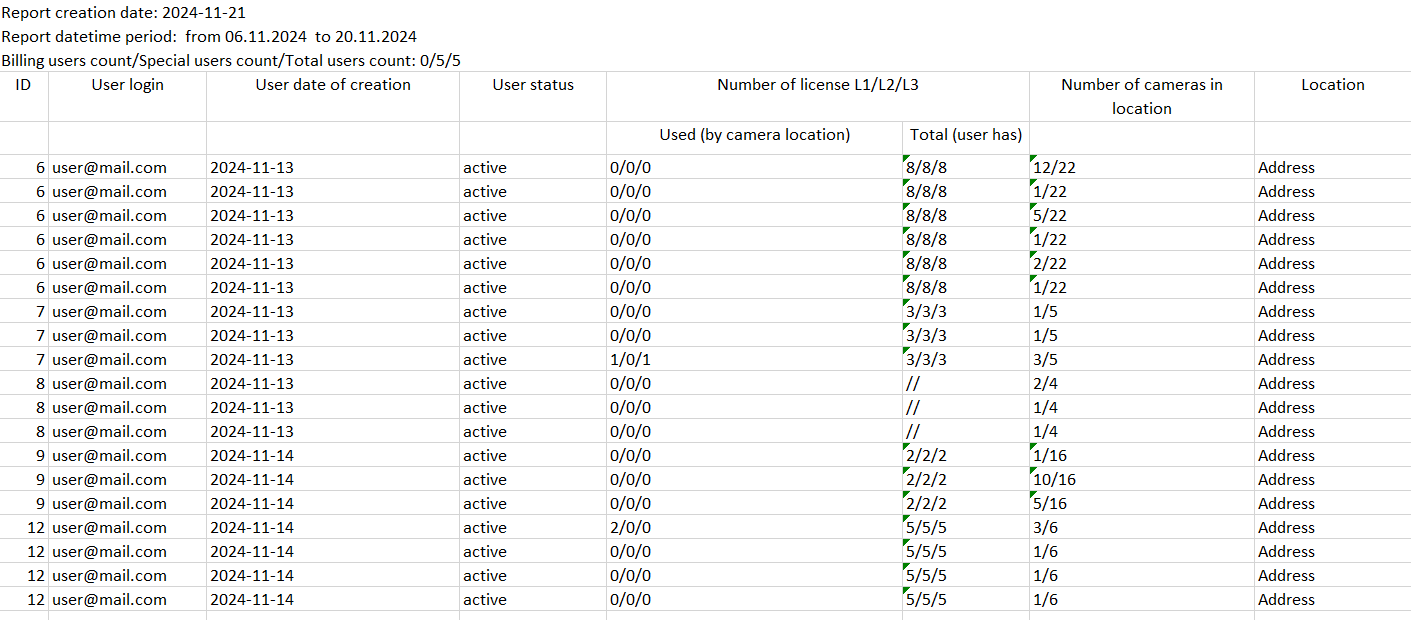The image size is (1411, 620).
Task: Select the used license cell reading 2/0/0
Action: (x=630, y=528)
